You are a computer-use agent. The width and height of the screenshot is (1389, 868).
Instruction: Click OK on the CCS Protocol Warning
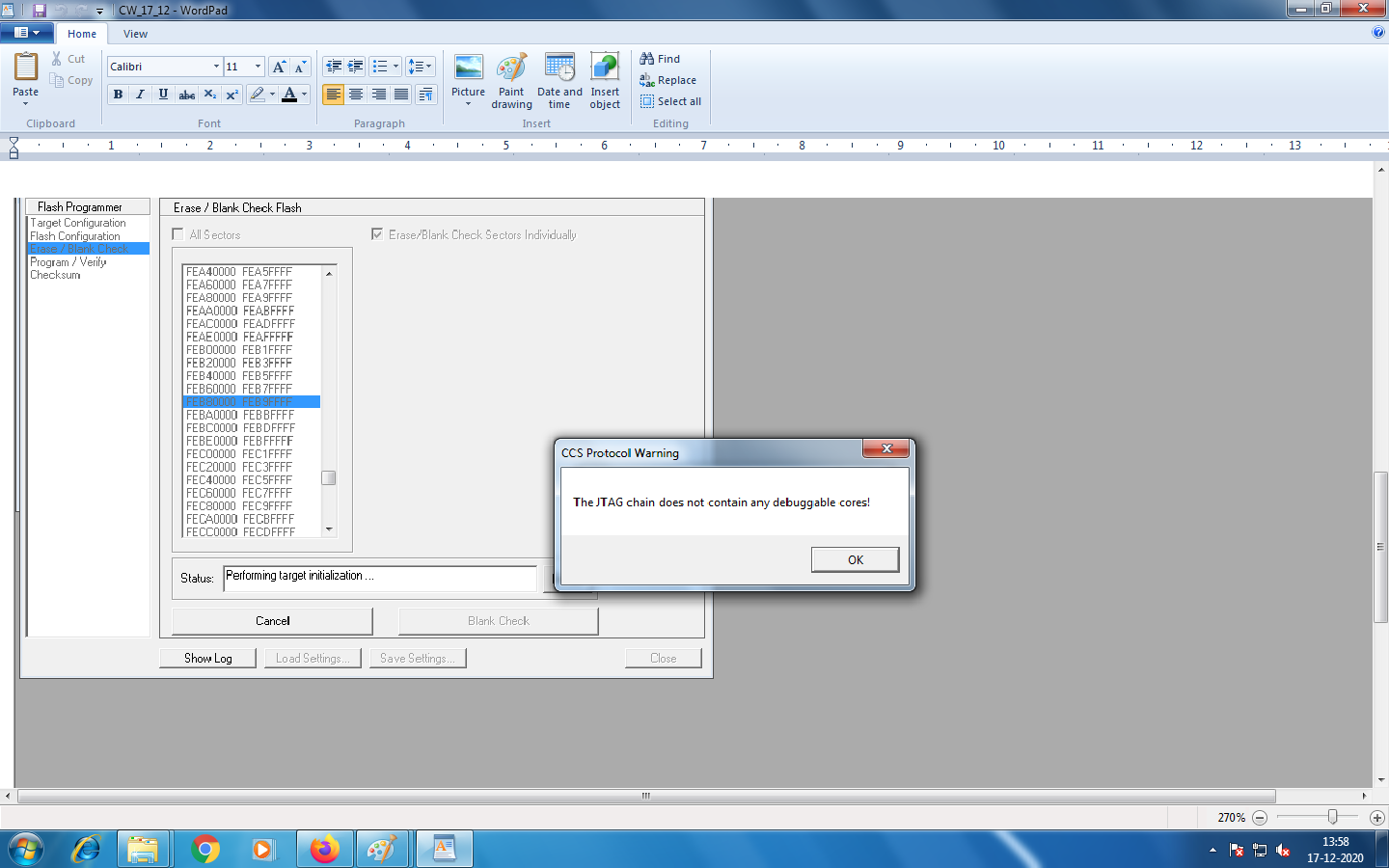[855, 559]
